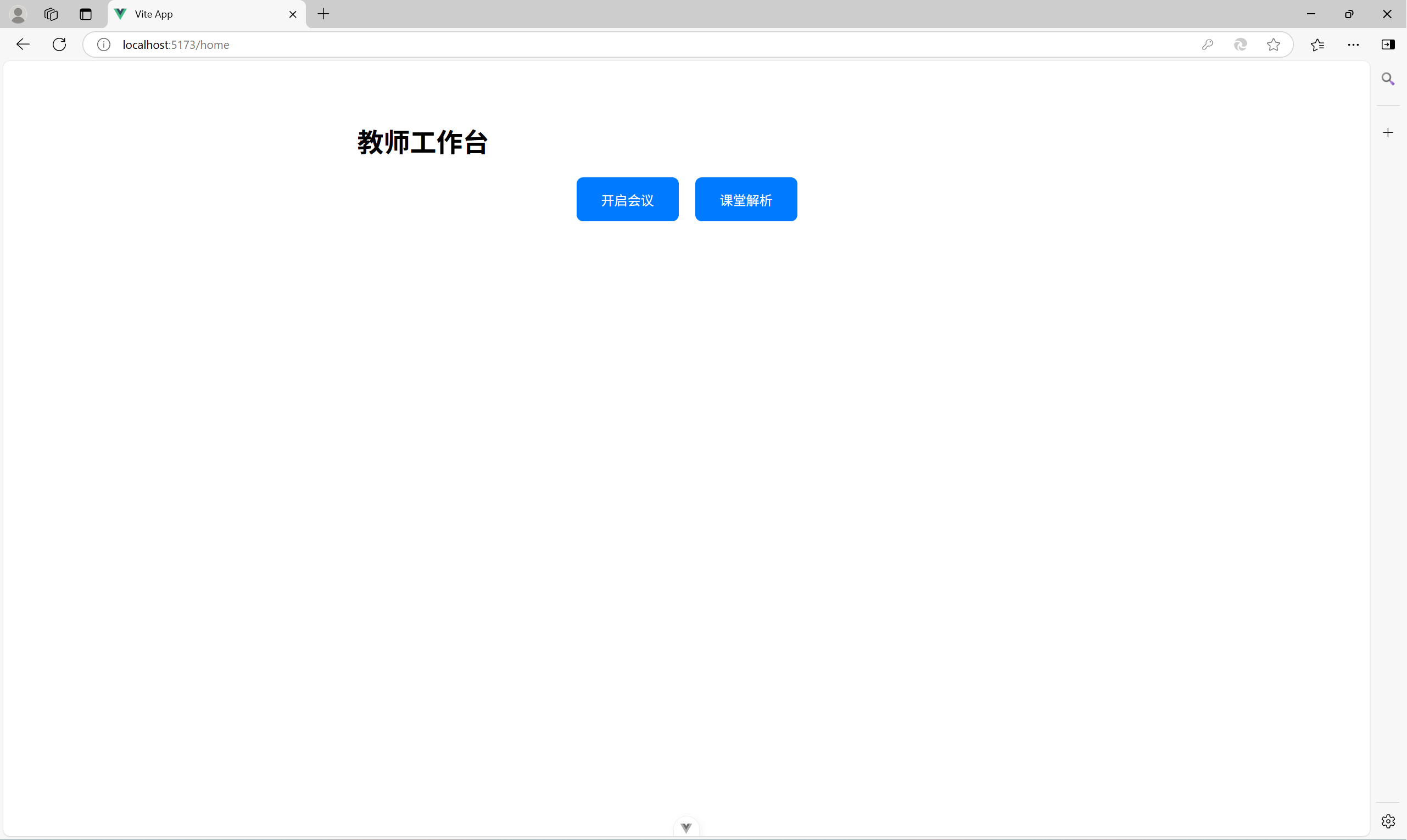Add page to favorites with star icon
Viewport: 1407px width, 840px height.
[x=1274, y=44]
